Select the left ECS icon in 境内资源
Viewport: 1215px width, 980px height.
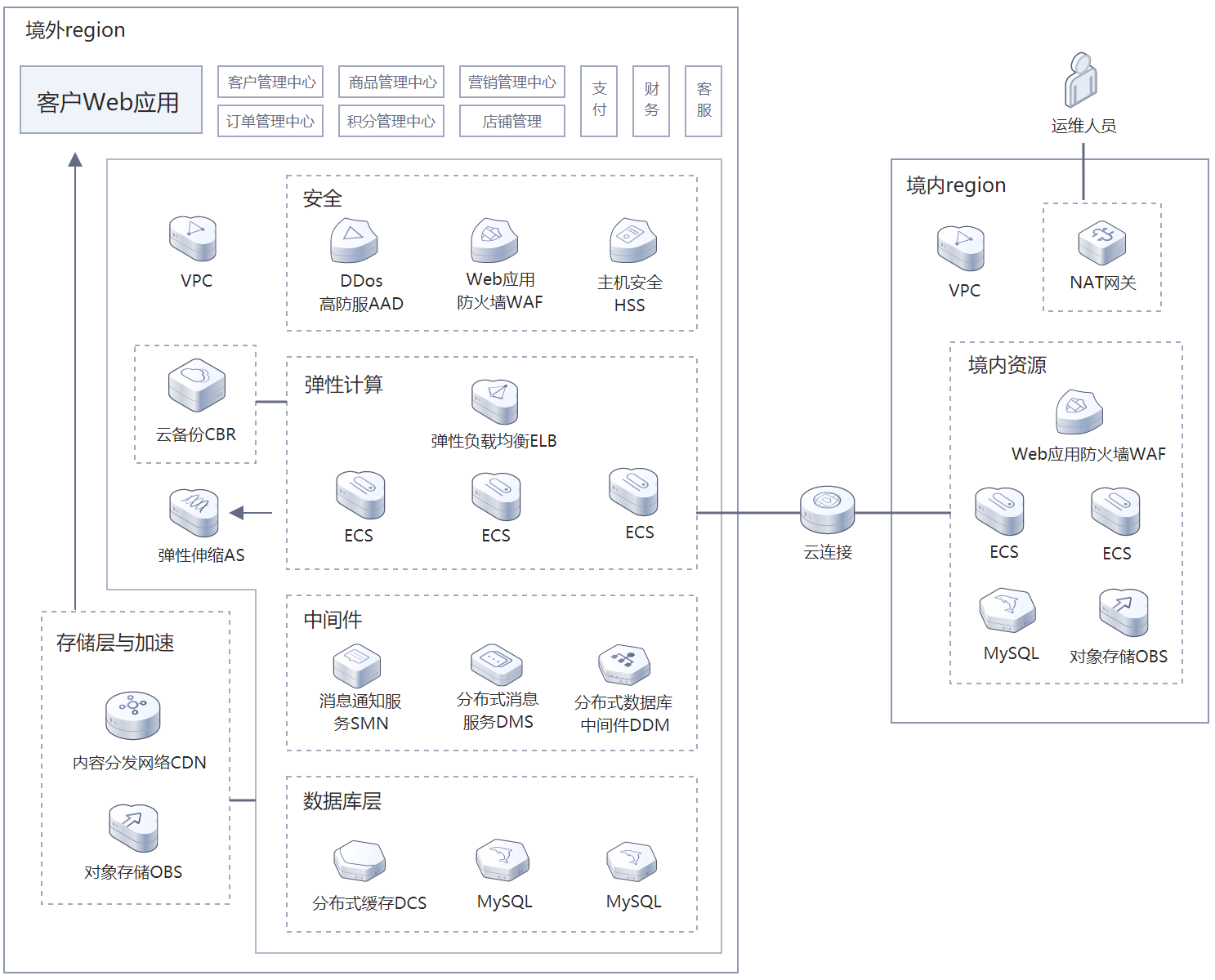click(999, 511)
